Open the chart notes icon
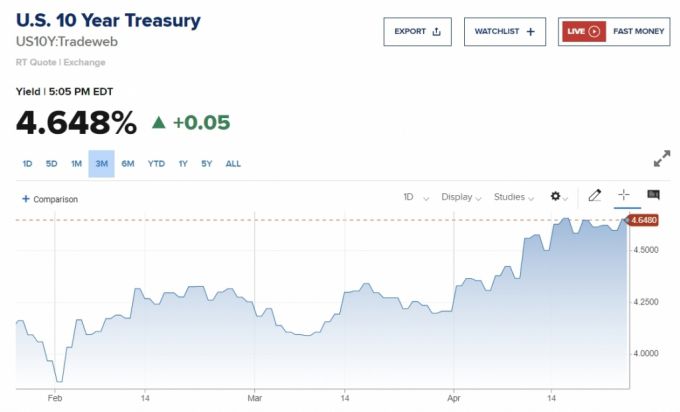Viewport: 680px width, 412px height. (653, 196)
